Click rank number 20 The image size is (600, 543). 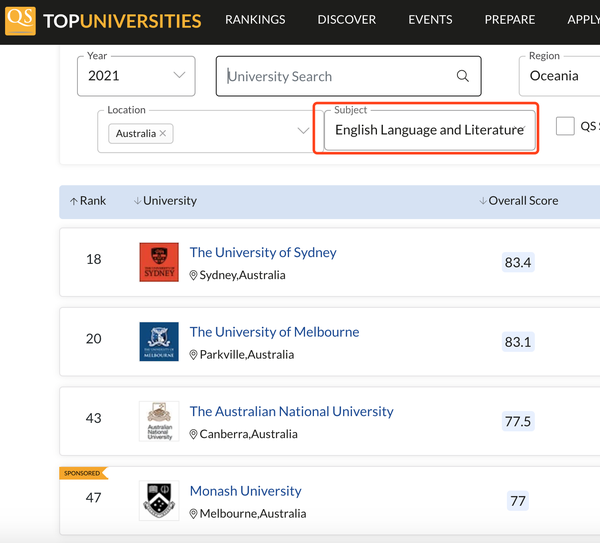tap(94, 339)
